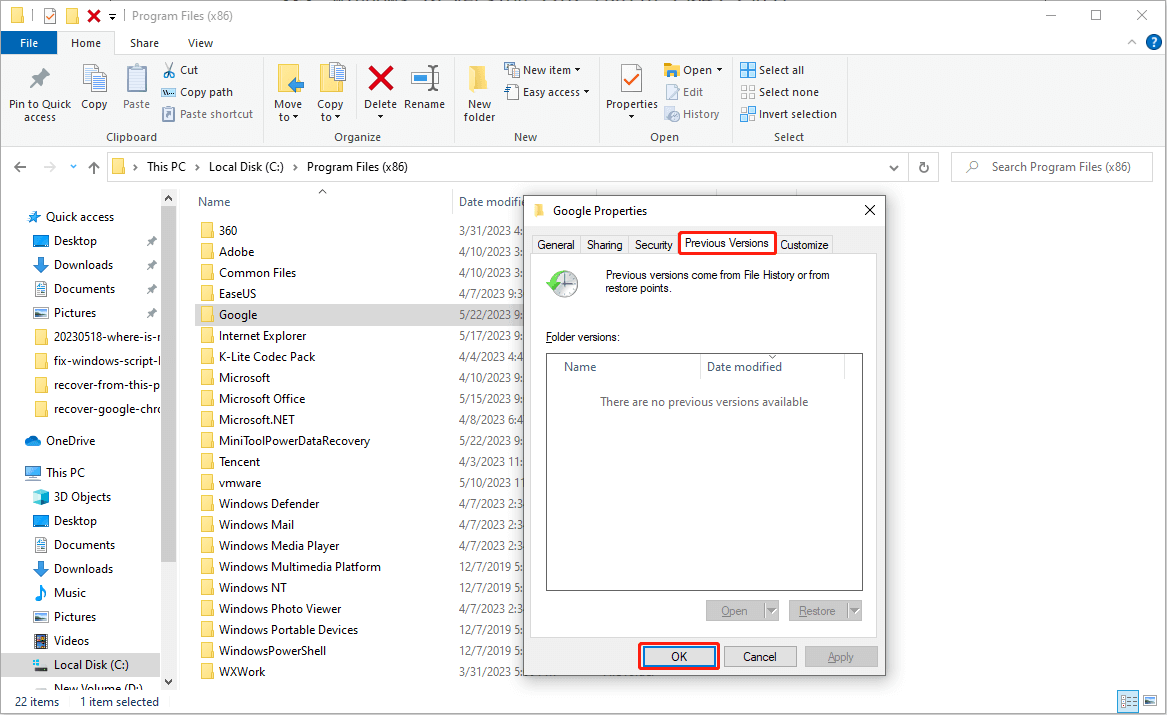Screen dimensions: 1167x715
Task: Click Cancel in Google Properties dialog
Action: 759,657
